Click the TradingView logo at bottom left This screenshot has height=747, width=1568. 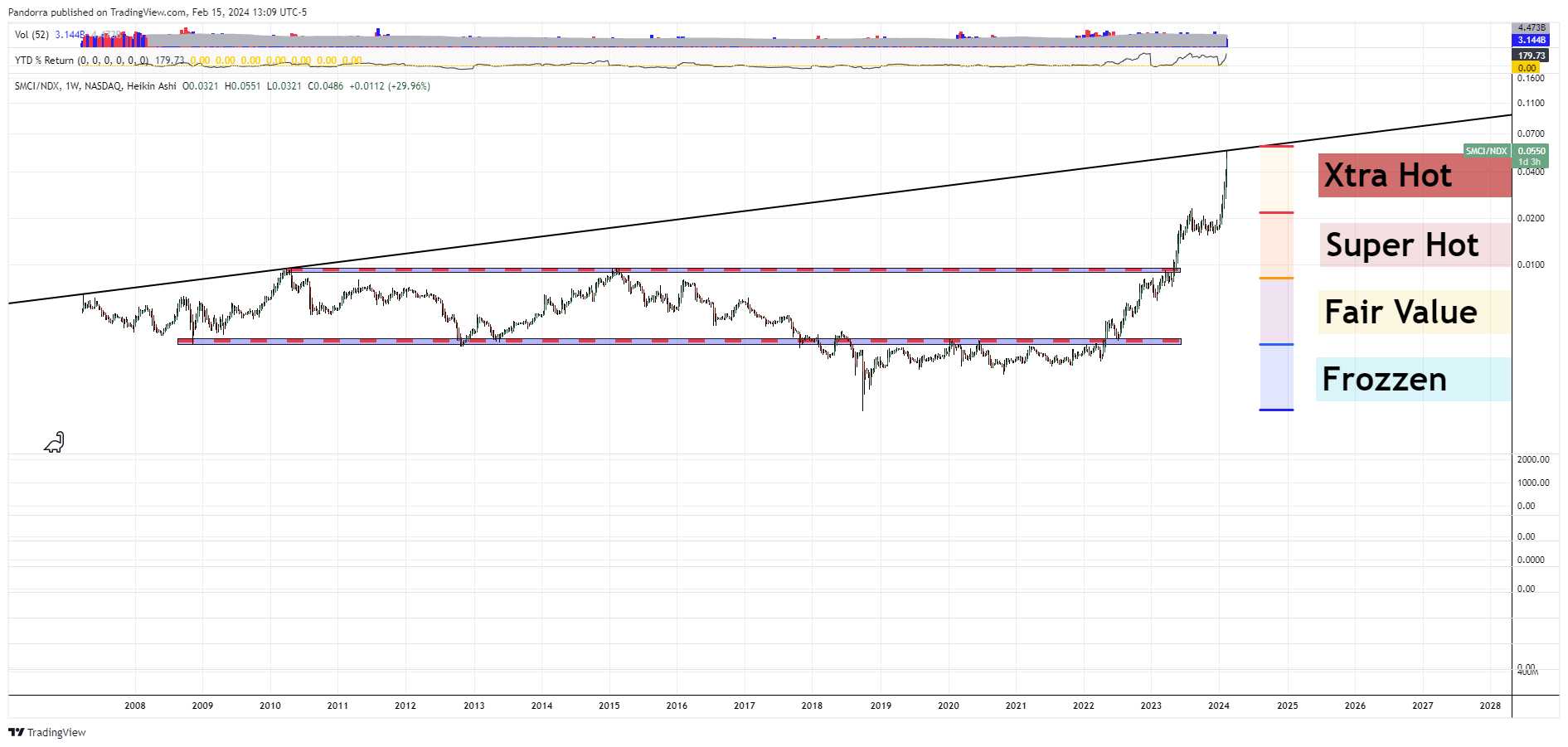[x=47, y=732]
